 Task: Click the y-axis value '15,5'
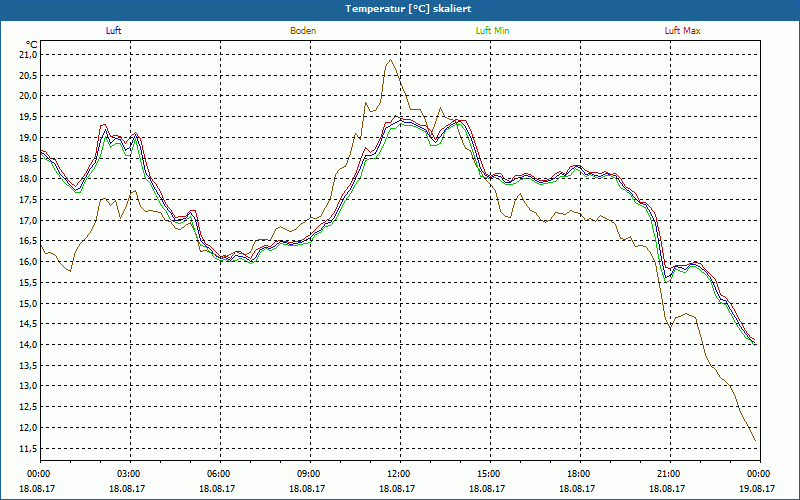[x=29, y=283]
